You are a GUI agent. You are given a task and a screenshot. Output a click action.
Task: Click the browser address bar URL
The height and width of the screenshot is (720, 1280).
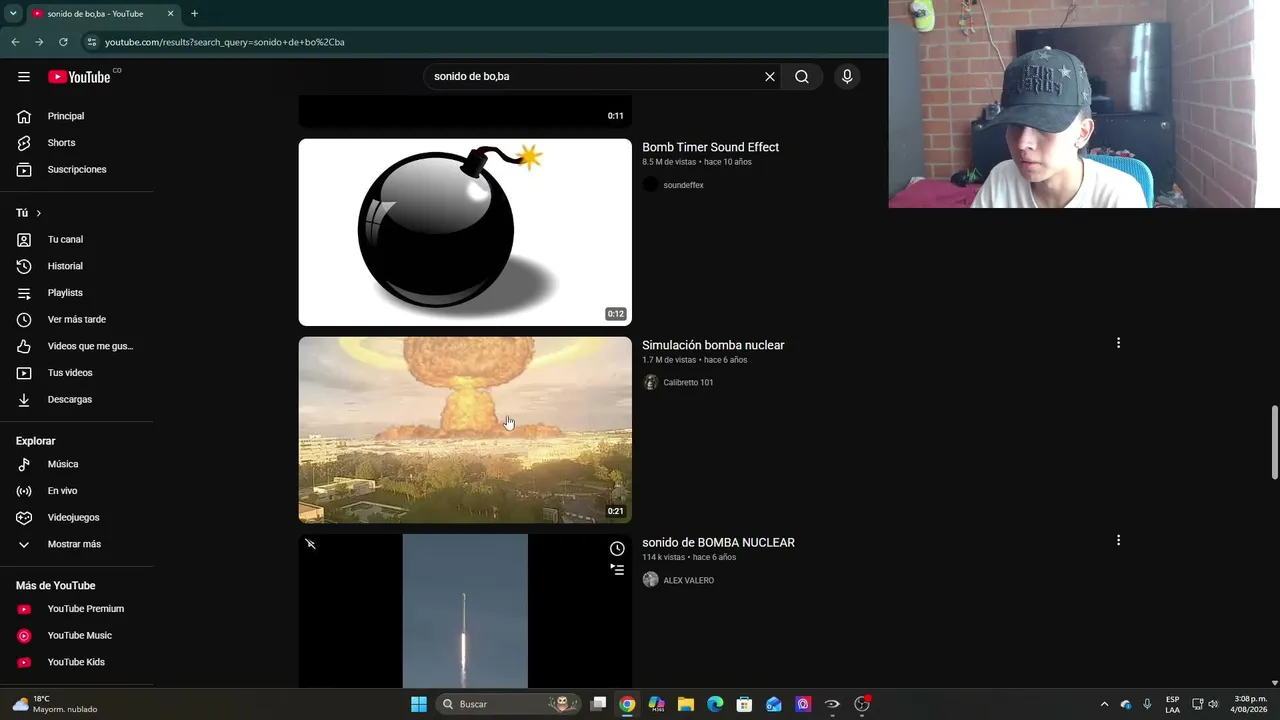pyautogui.click(x=225, y=42)
